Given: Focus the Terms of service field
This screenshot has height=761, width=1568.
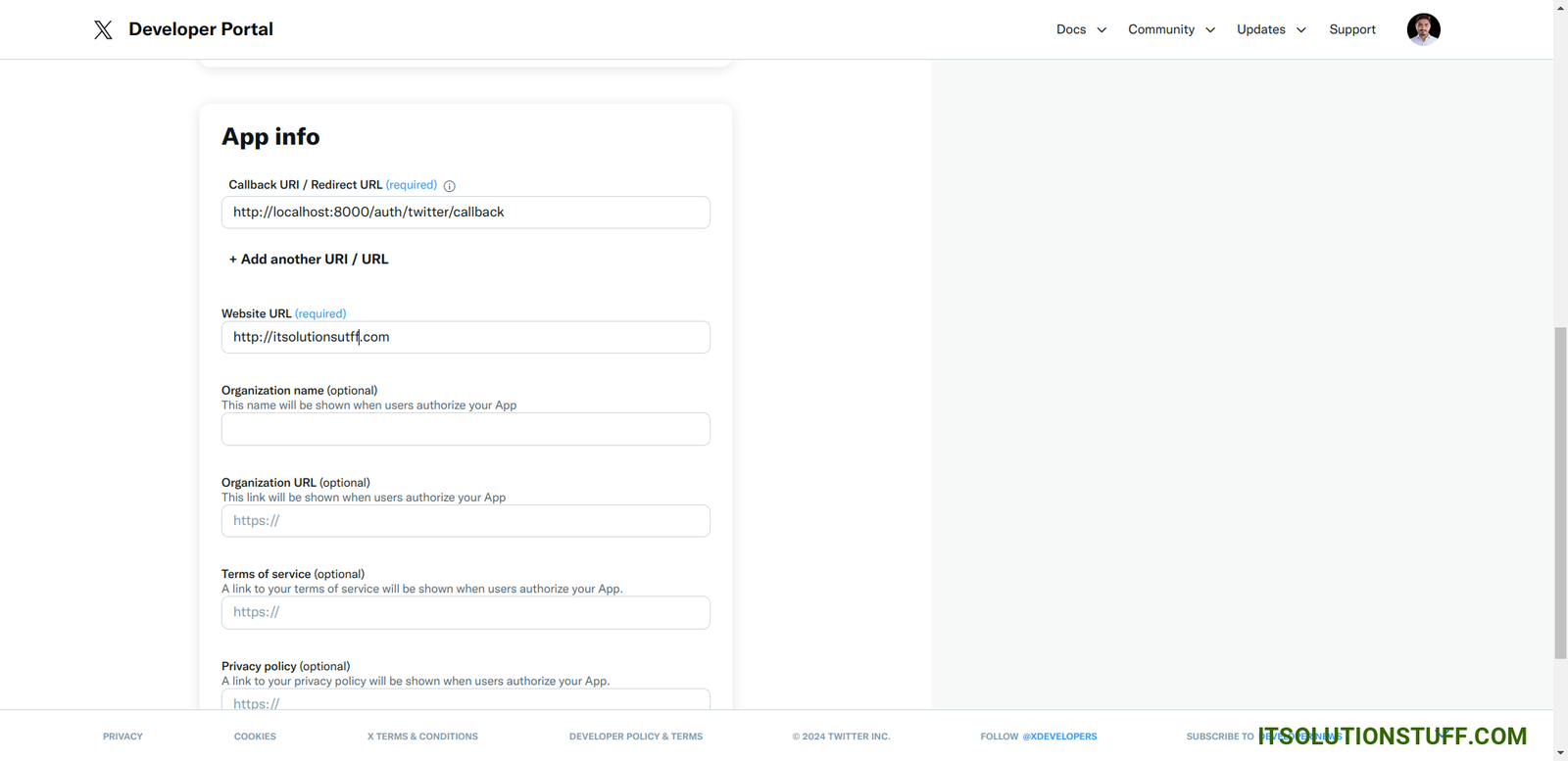Looking at the screenshot, I should tap(465, 612).
